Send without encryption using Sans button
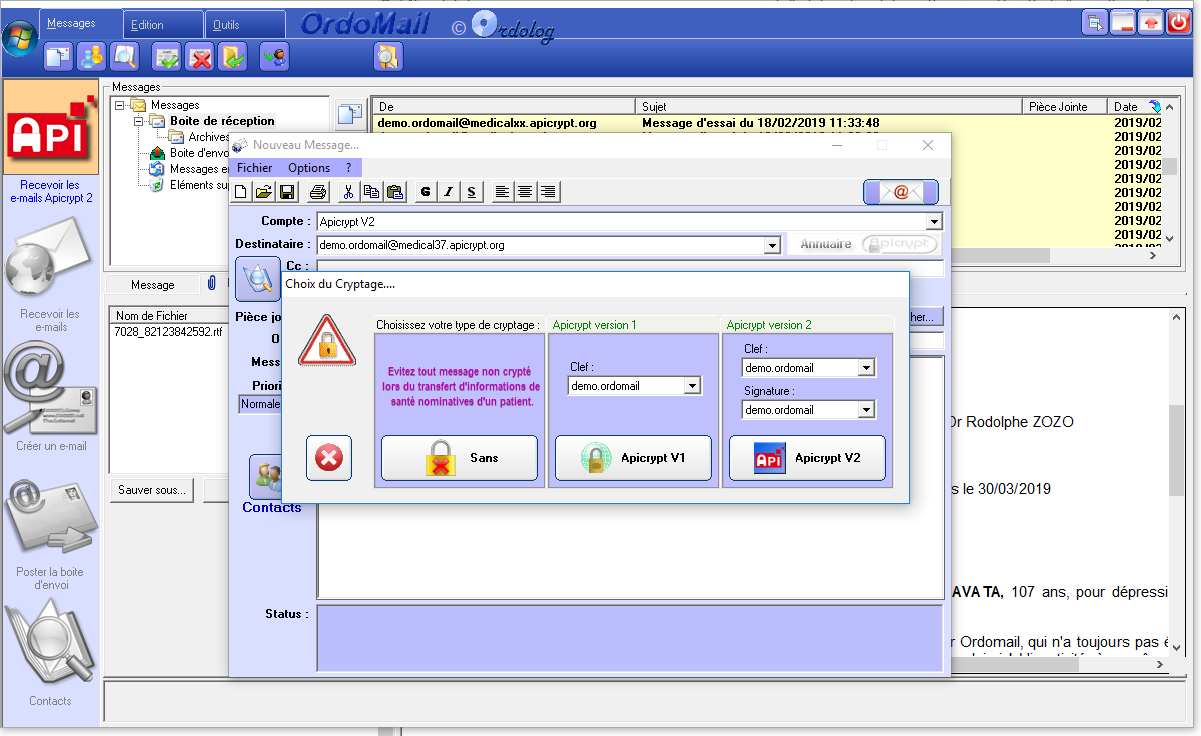Screen dimensions: 1201x736 point(459,458)
